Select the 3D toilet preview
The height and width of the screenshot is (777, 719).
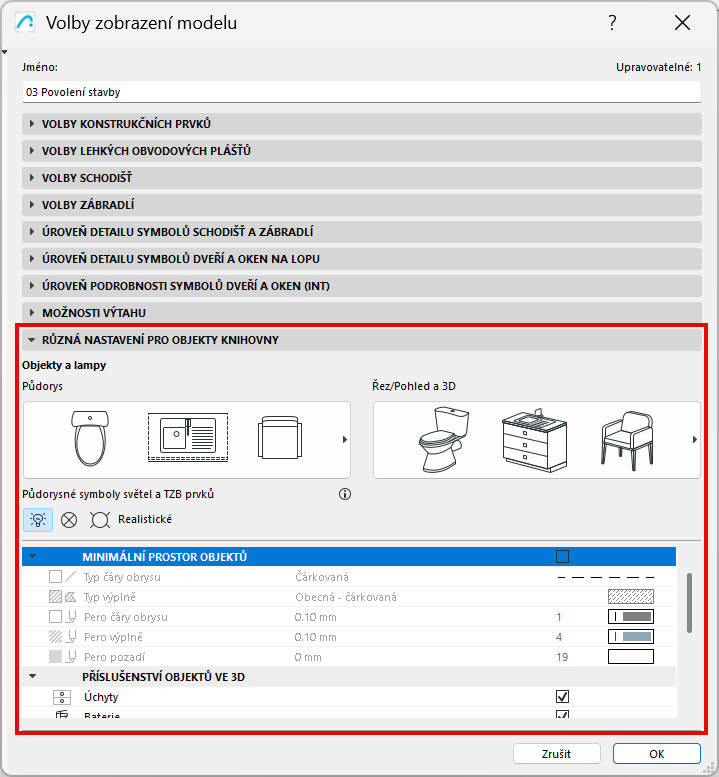[x=444, y=439]
